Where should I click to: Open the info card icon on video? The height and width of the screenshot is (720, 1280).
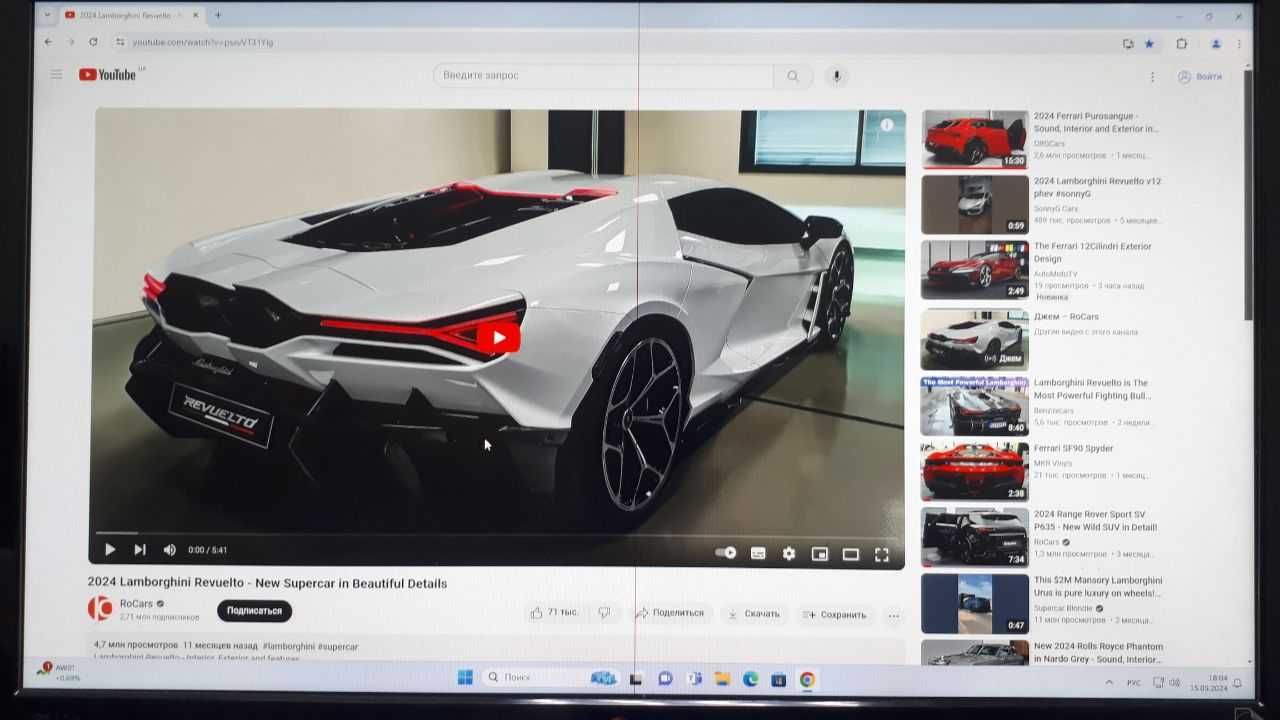click(887, 125)
